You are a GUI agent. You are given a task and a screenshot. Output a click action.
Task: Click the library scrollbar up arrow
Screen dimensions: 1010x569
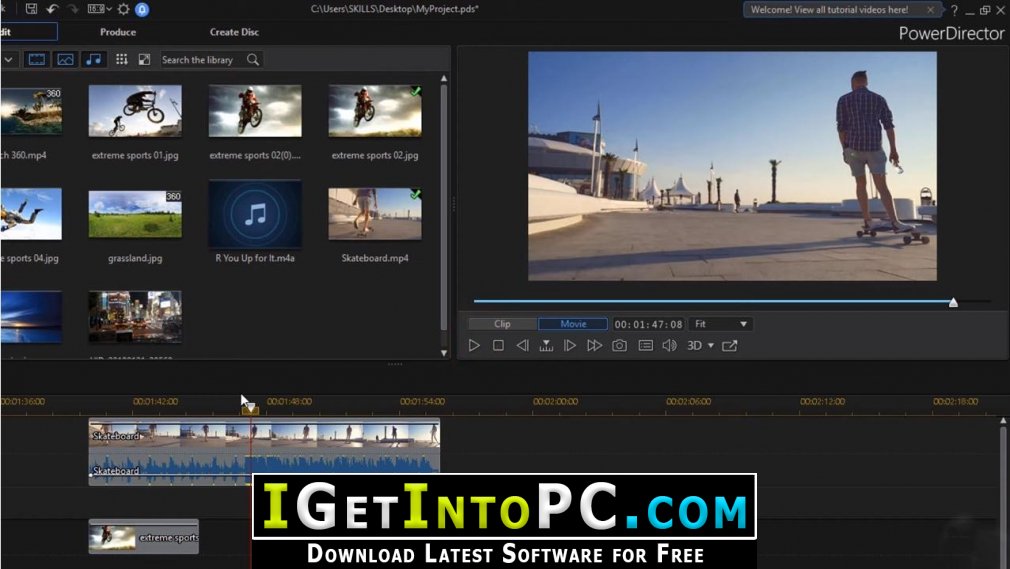point(444,78)
